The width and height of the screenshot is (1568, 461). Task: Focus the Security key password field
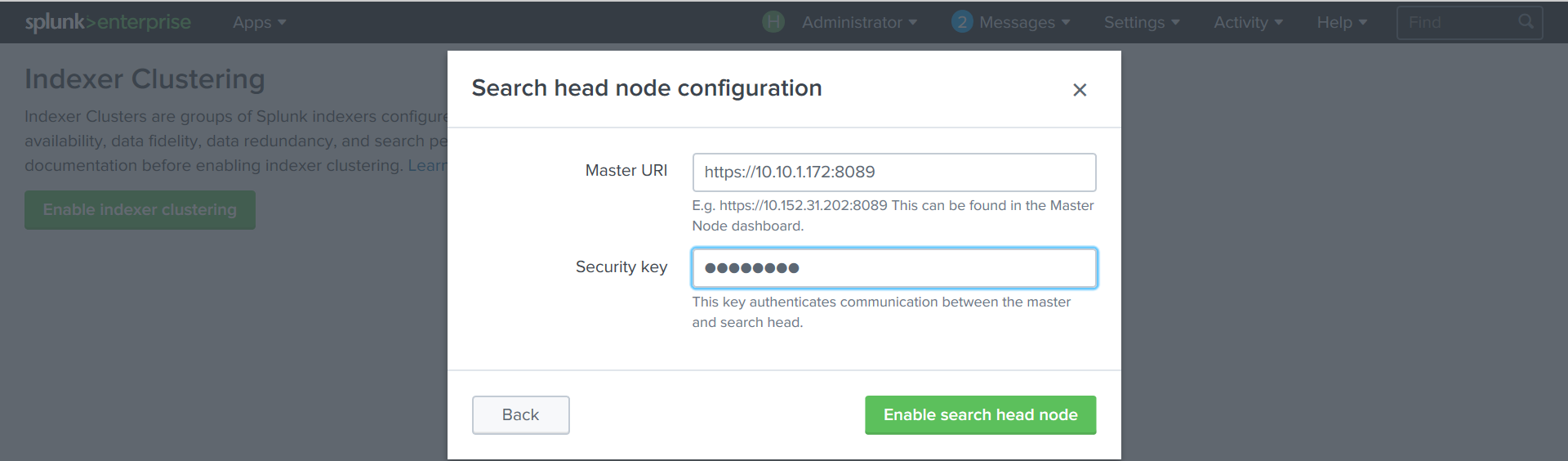click(894, 268)
